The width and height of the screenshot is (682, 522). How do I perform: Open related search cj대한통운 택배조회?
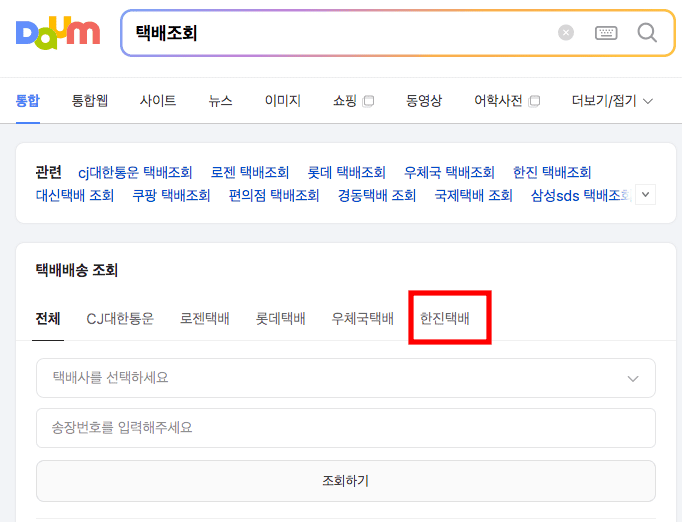[x=135, y=173]
